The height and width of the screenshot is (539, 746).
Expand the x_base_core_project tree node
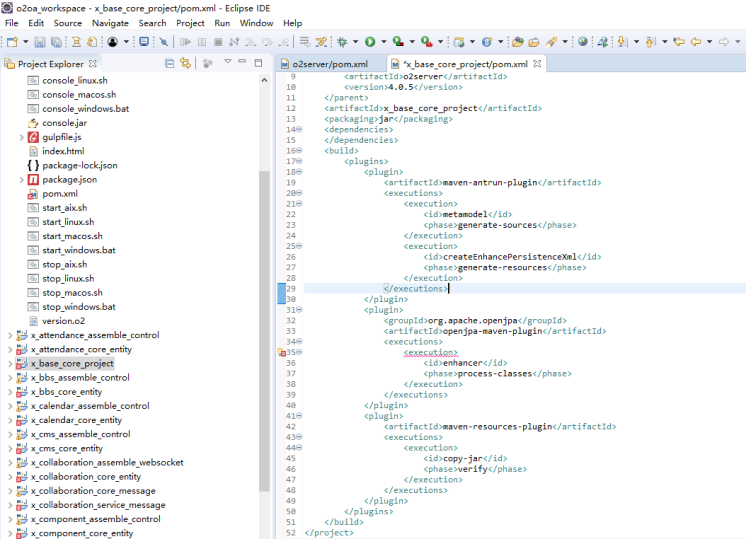pos(10,363)
